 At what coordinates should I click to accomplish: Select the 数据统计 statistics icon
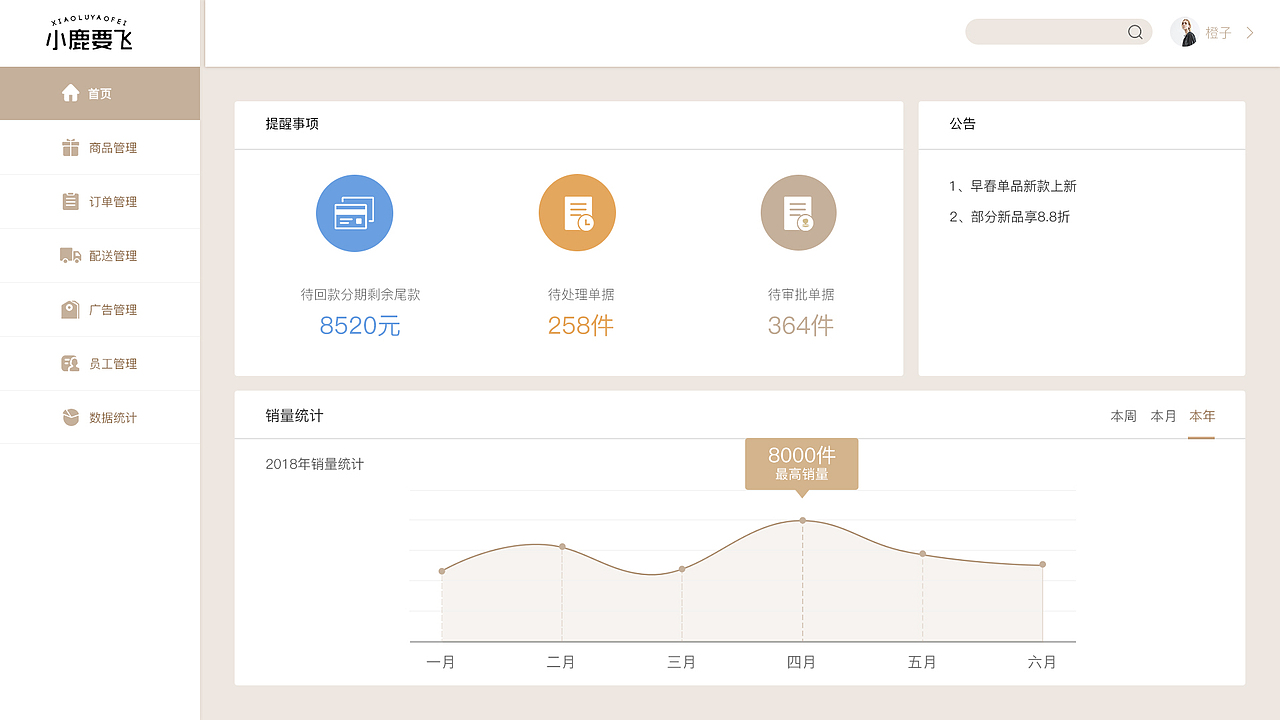70,416
